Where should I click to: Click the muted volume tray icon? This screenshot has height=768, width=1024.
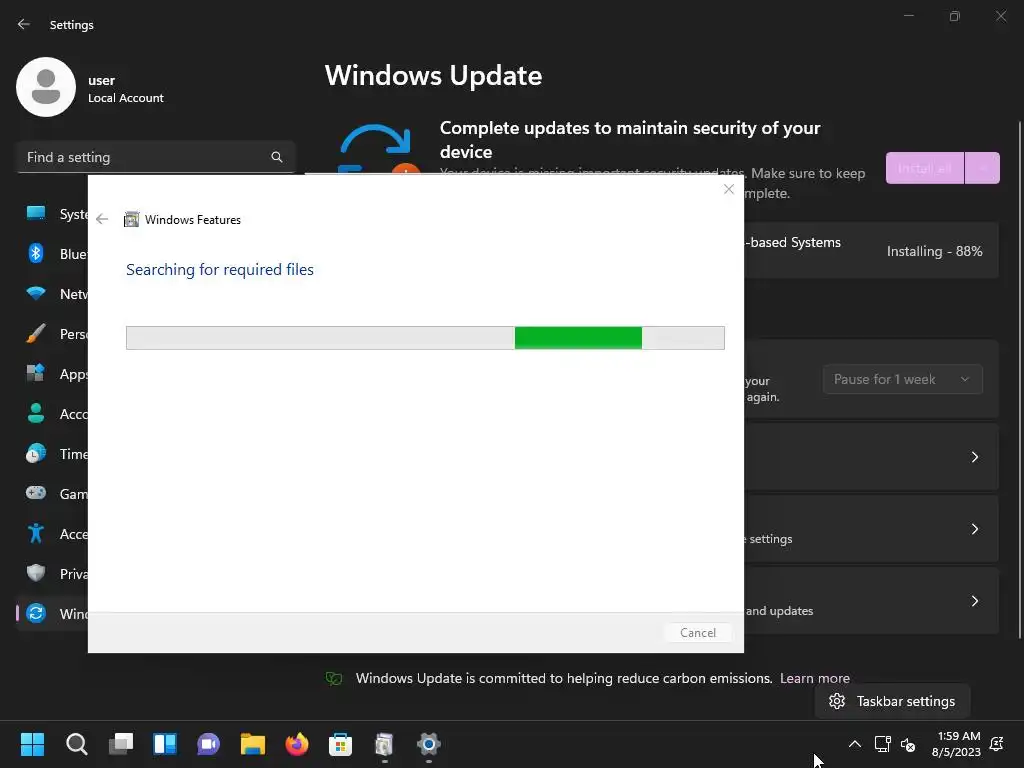click(x=908, y=744)
